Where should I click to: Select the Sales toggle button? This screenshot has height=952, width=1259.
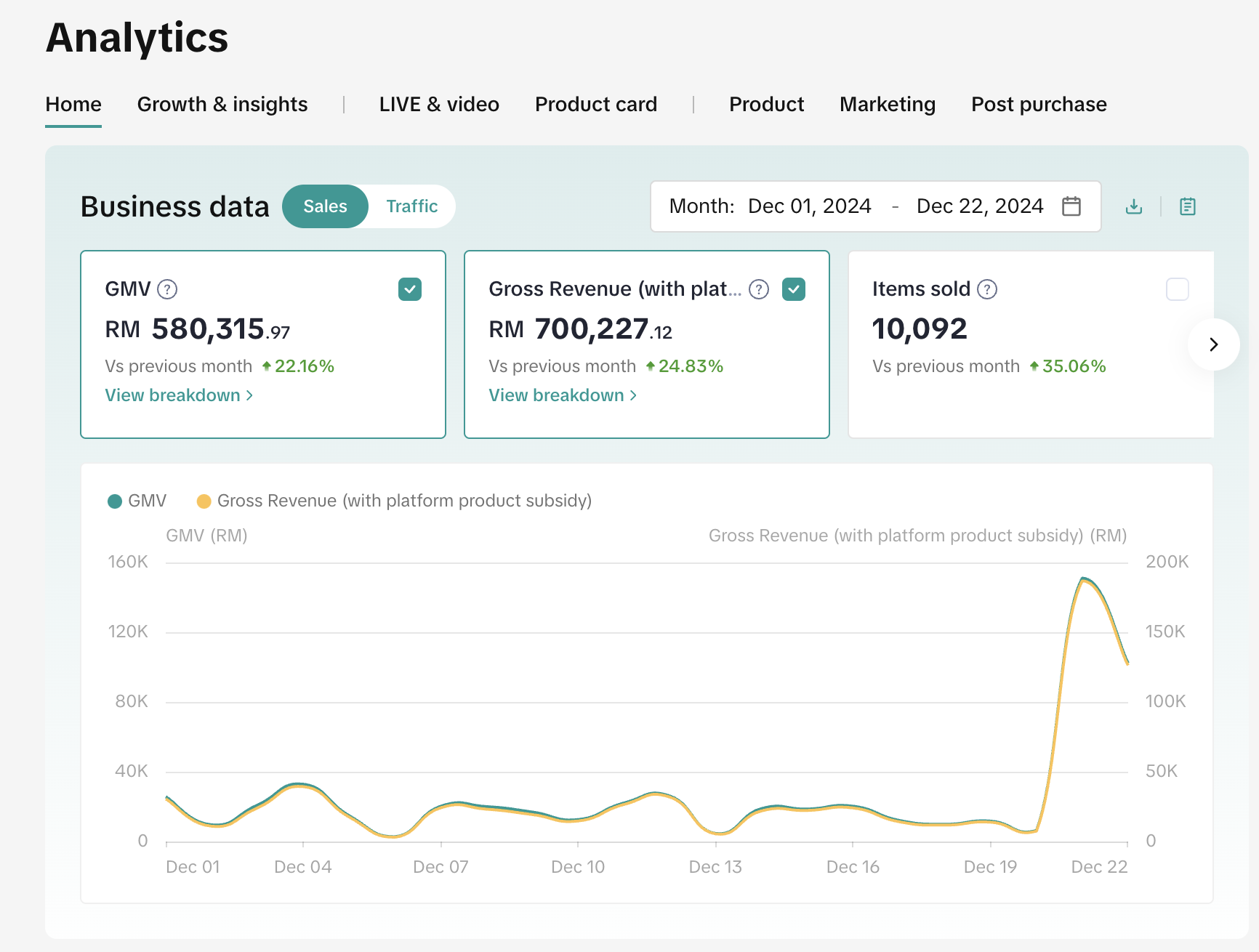coord(325,206)
